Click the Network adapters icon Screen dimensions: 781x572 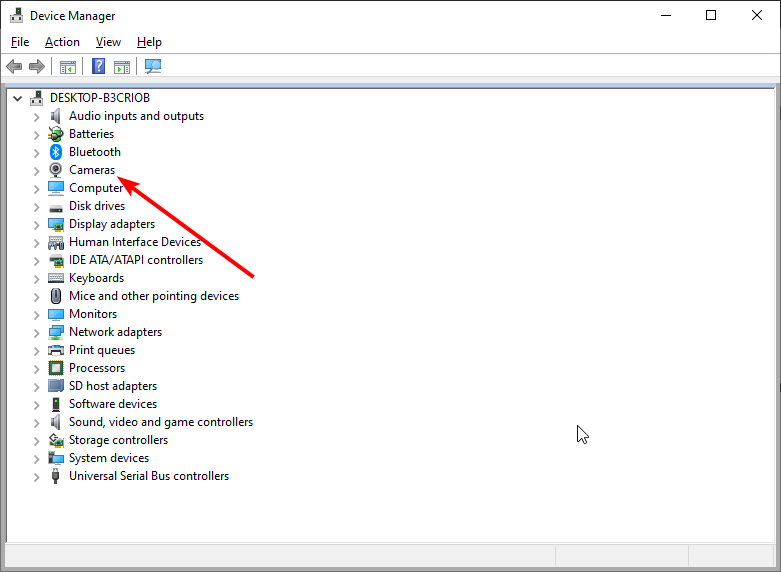point(55,332)
